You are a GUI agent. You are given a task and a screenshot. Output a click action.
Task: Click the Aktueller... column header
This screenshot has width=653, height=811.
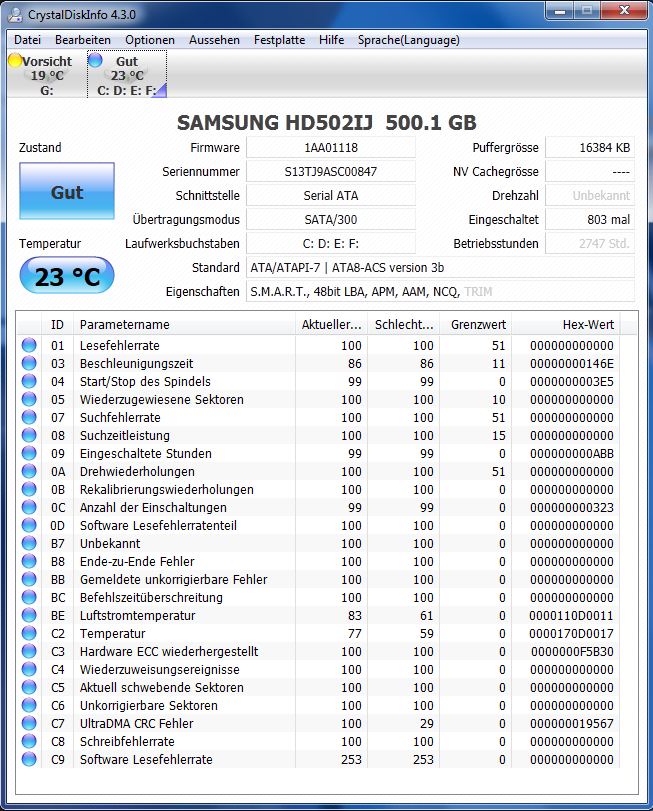click(x=331, y=324)
